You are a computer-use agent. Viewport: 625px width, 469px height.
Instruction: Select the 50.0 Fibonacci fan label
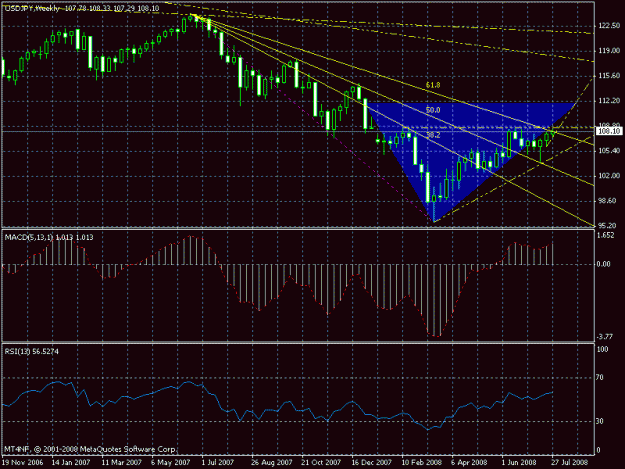(x=433, y=110)
